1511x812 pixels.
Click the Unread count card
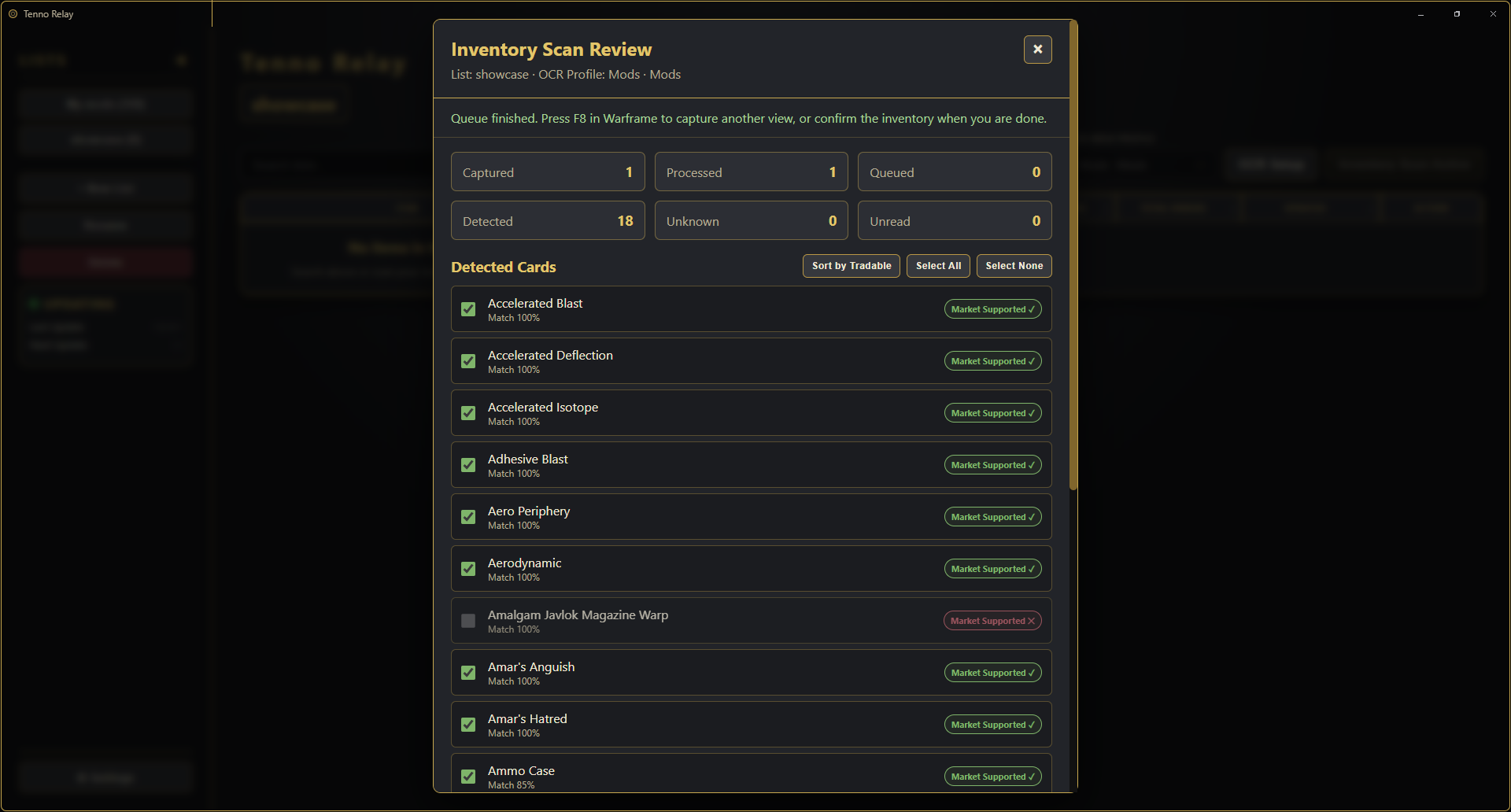point(955,220)
